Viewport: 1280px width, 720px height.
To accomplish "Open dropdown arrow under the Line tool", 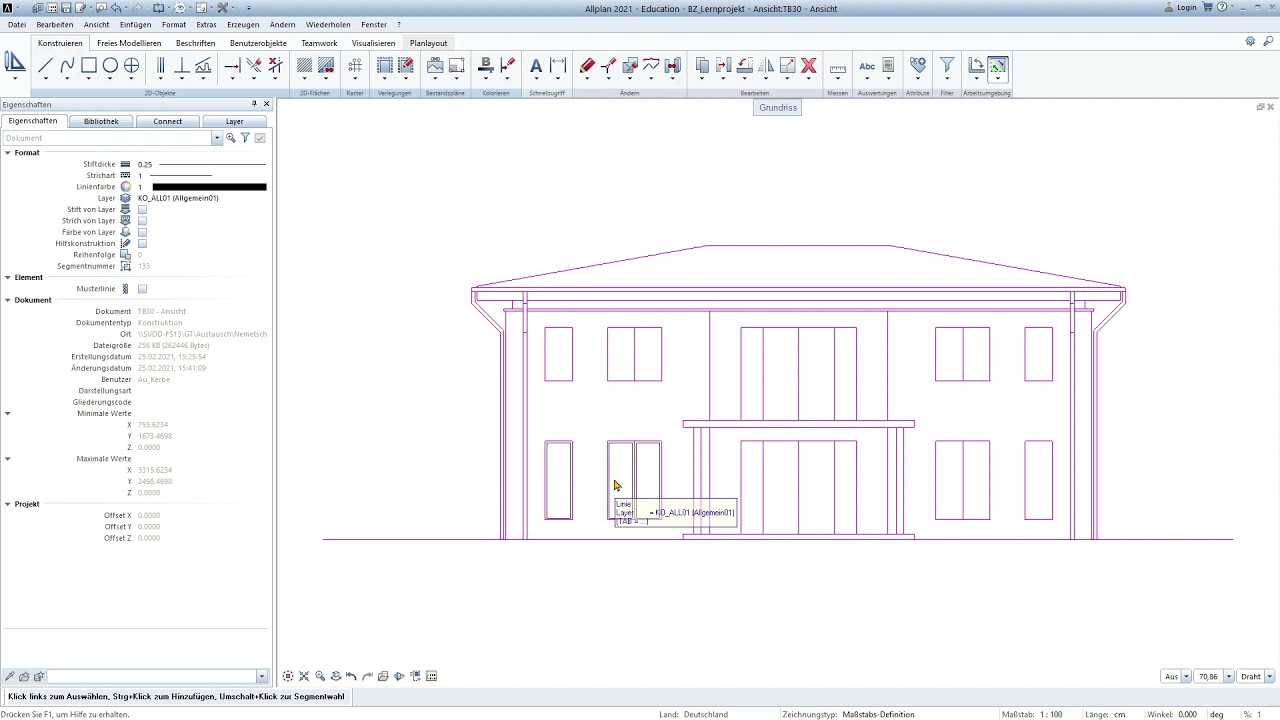I will [x=45, y=79].
